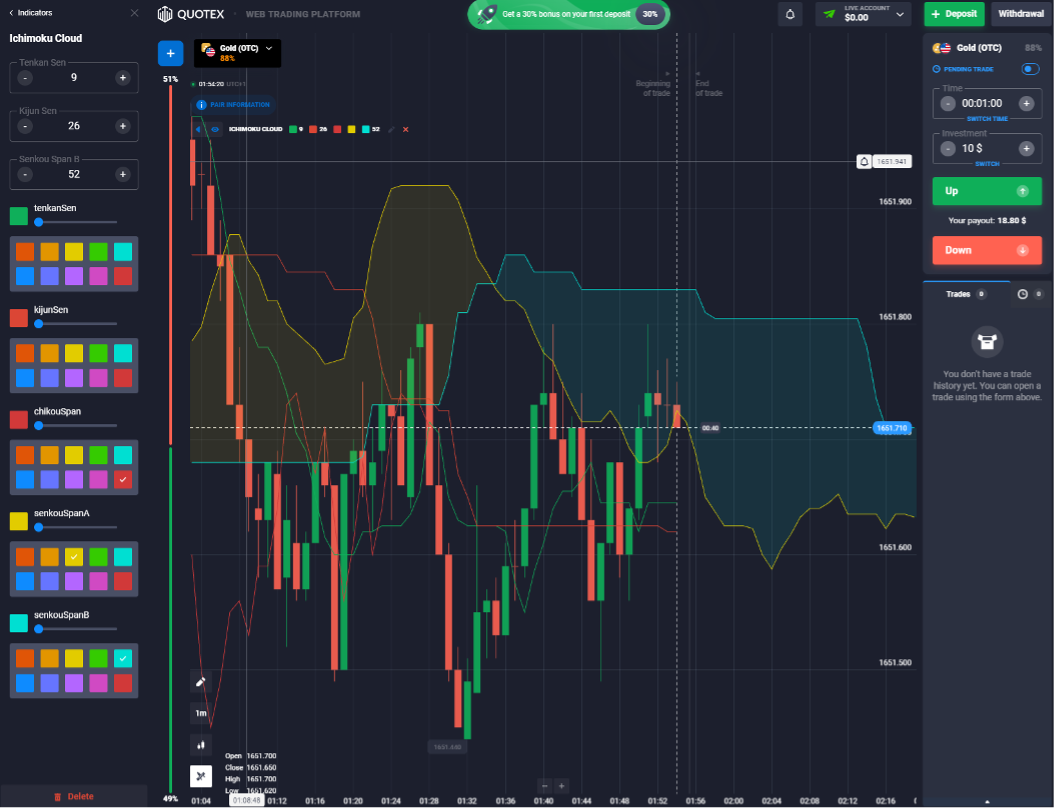Viewport: 1057px width, 809px height.
Task: Open the 1m timeframe selector icon
Action: (200, 712)
